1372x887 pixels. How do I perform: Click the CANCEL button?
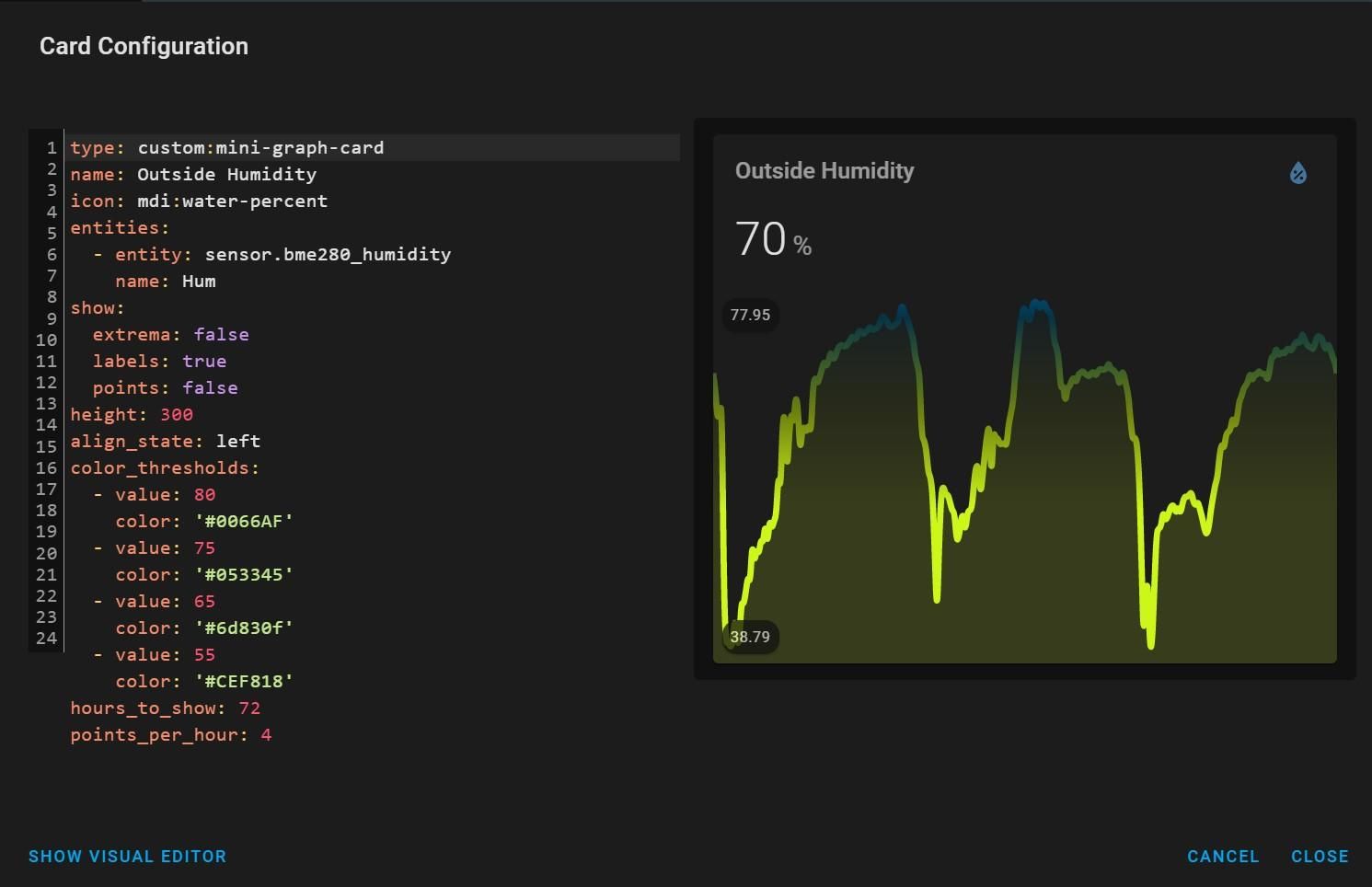1223,856
